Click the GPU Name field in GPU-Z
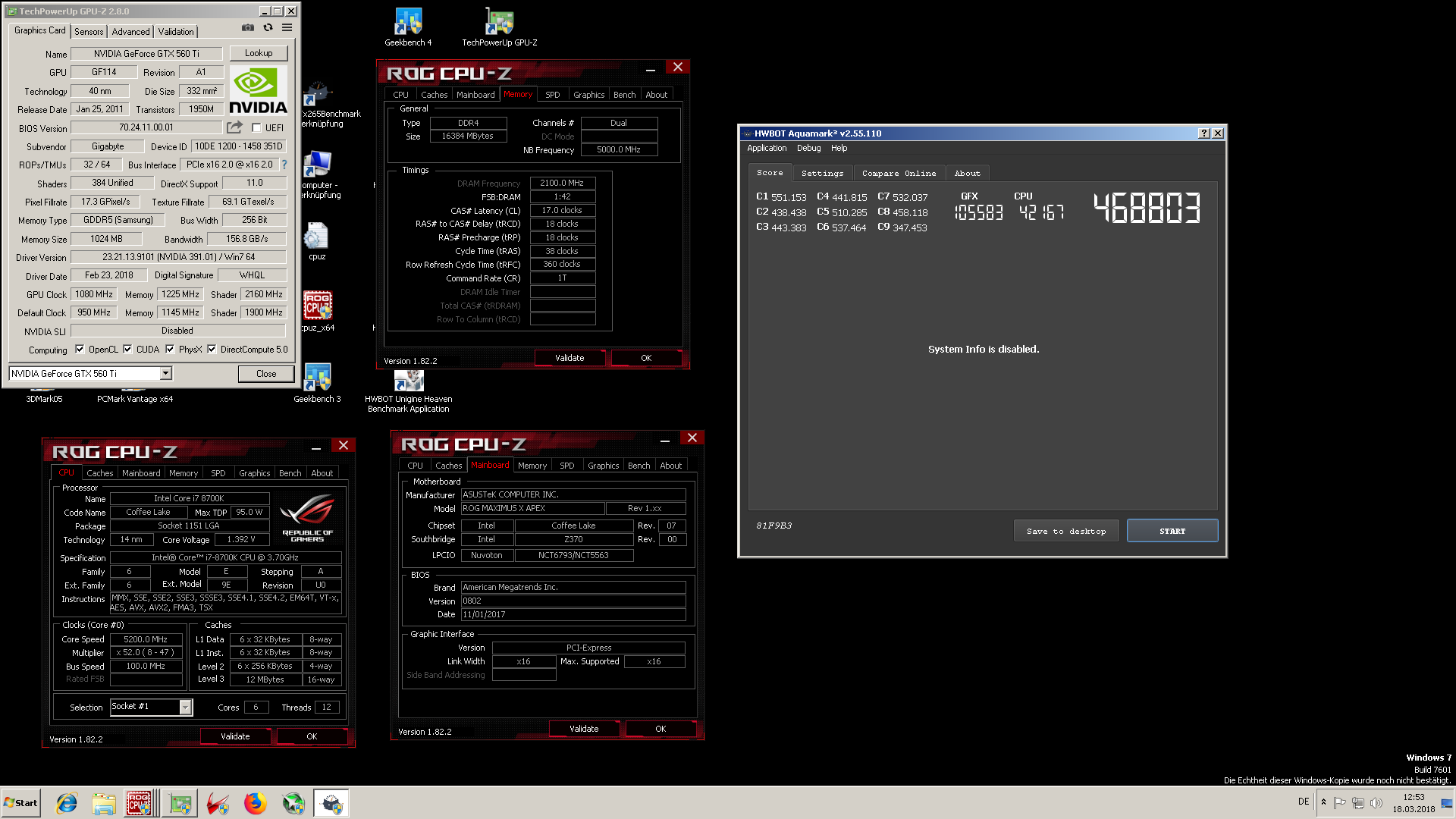Screen dimensions: 1456x819 click(146, 54)
